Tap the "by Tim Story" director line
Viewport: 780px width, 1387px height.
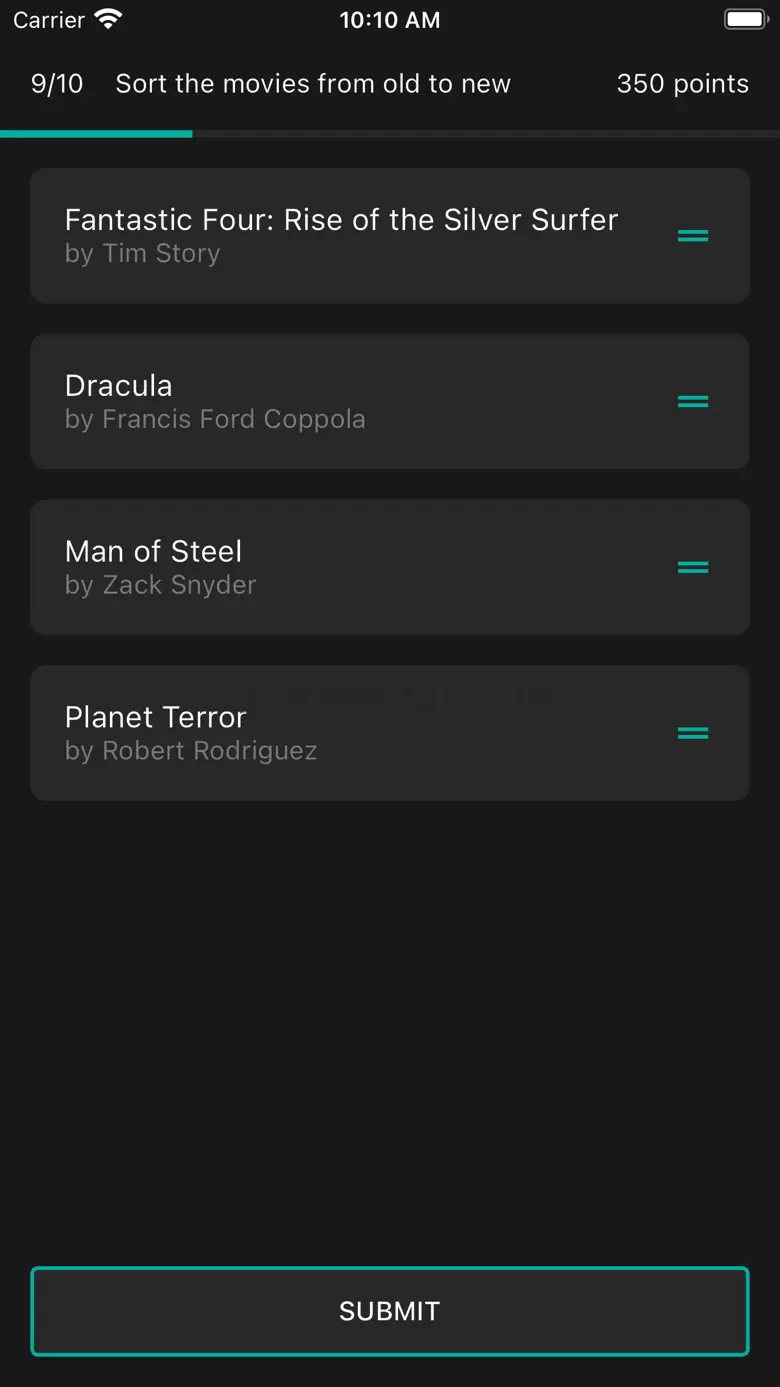(142, 254)
